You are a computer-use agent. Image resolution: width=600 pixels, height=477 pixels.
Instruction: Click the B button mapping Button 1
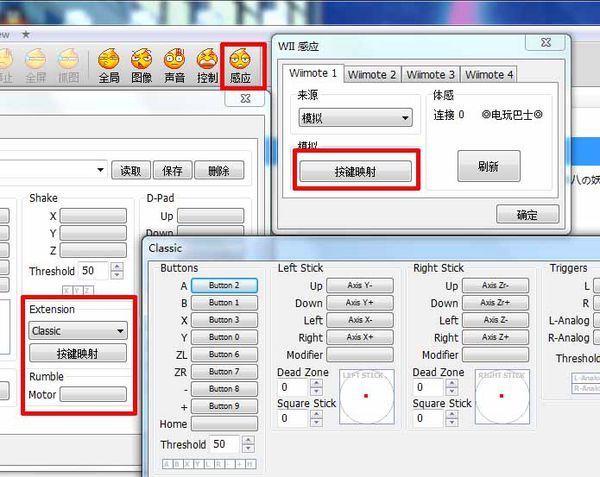coord(224,303)
